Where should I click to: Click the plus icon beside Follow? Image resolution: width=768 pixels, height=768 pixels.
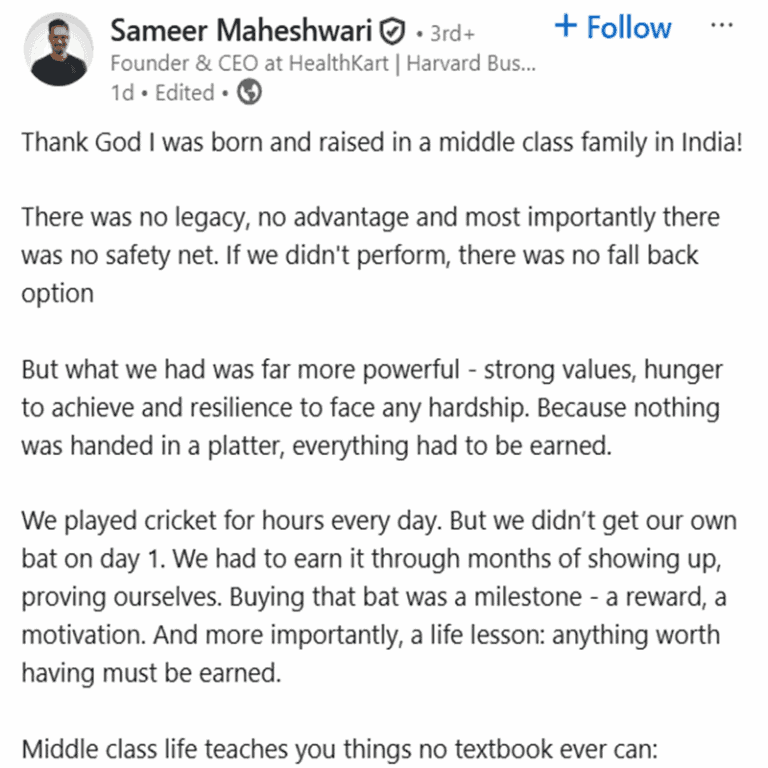pos(566,25)
